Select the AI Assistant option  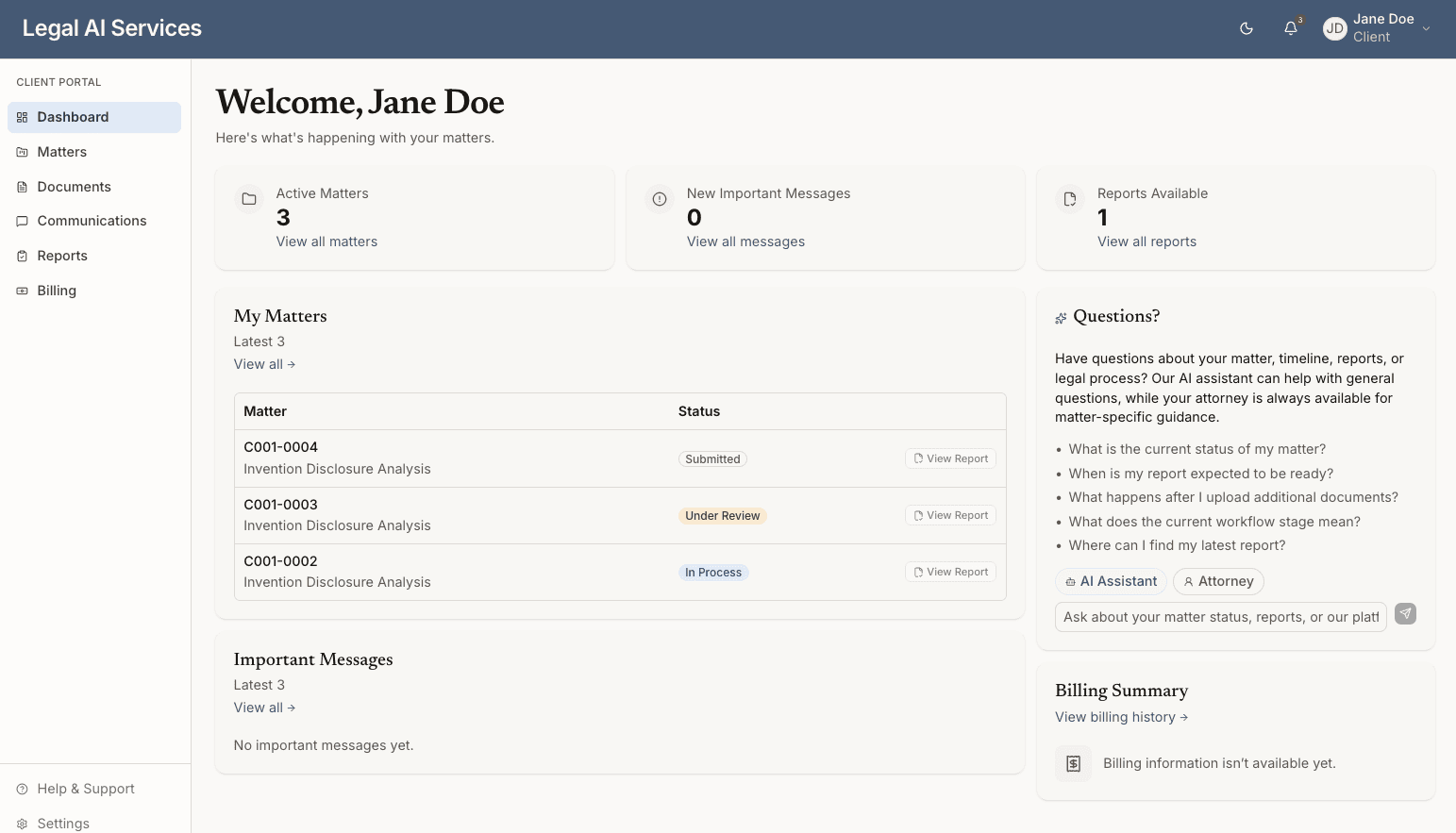pos(1111,581)
